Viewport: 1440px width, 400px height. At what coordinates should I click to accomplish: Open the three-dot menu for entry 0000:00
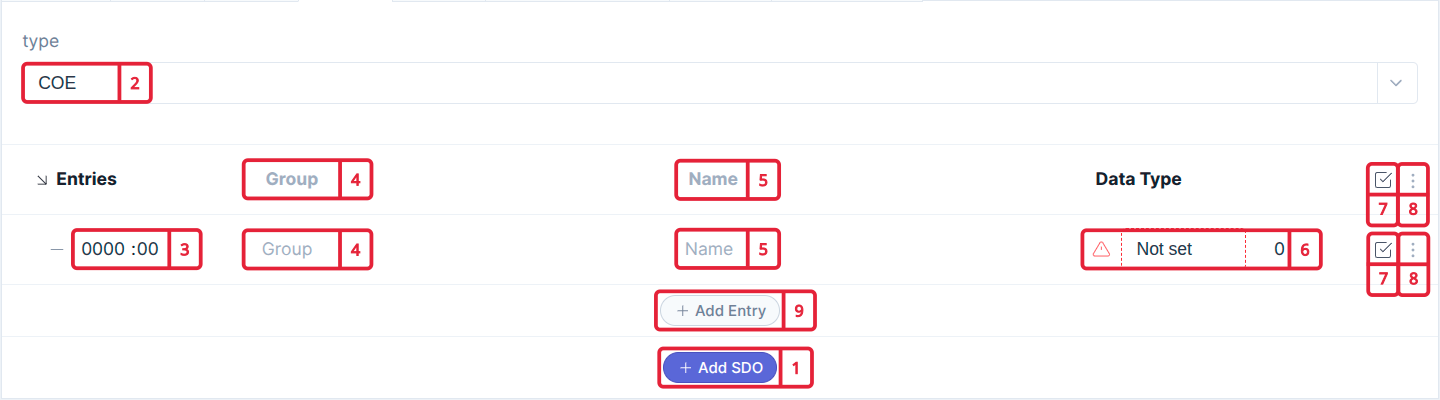(1413, 249)
